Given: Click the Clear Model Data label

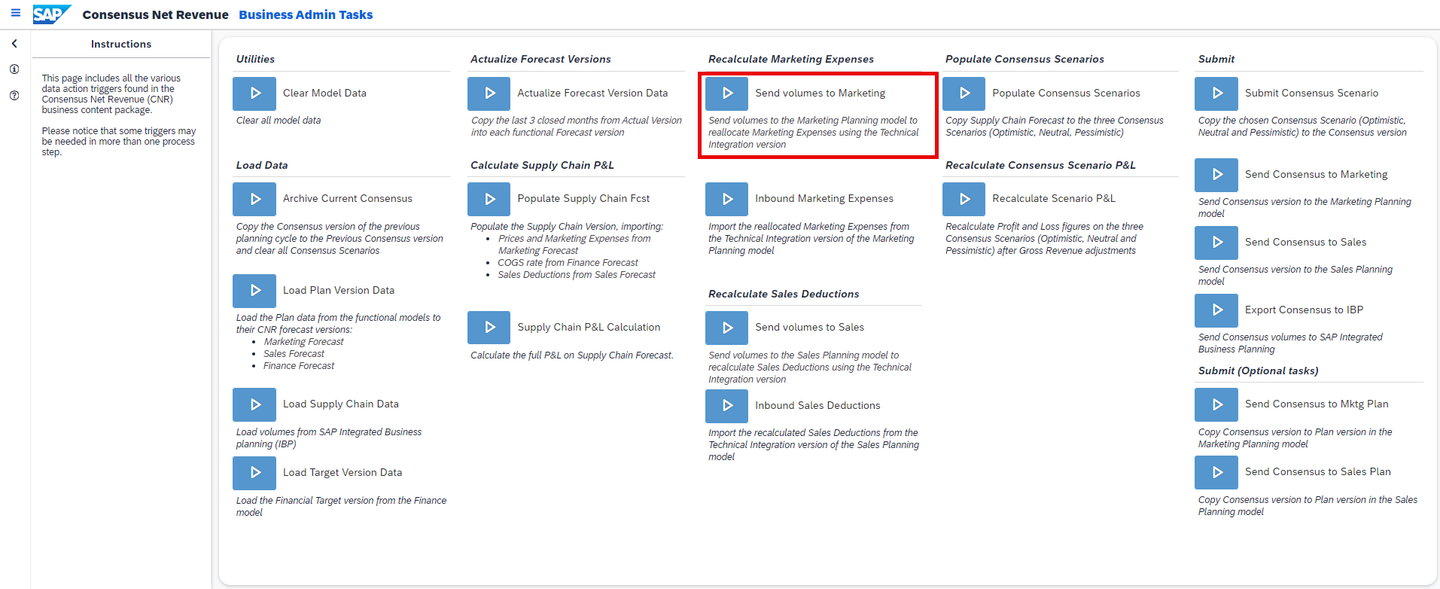Looking at the screenshot, I should click(x=325, y=93).
